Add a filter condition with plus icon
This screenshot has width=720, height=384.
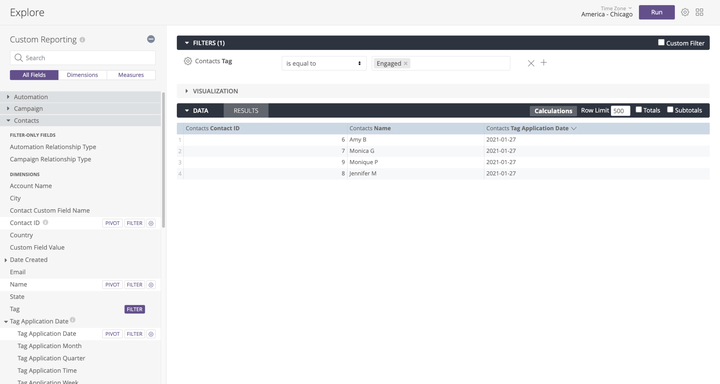544,62
